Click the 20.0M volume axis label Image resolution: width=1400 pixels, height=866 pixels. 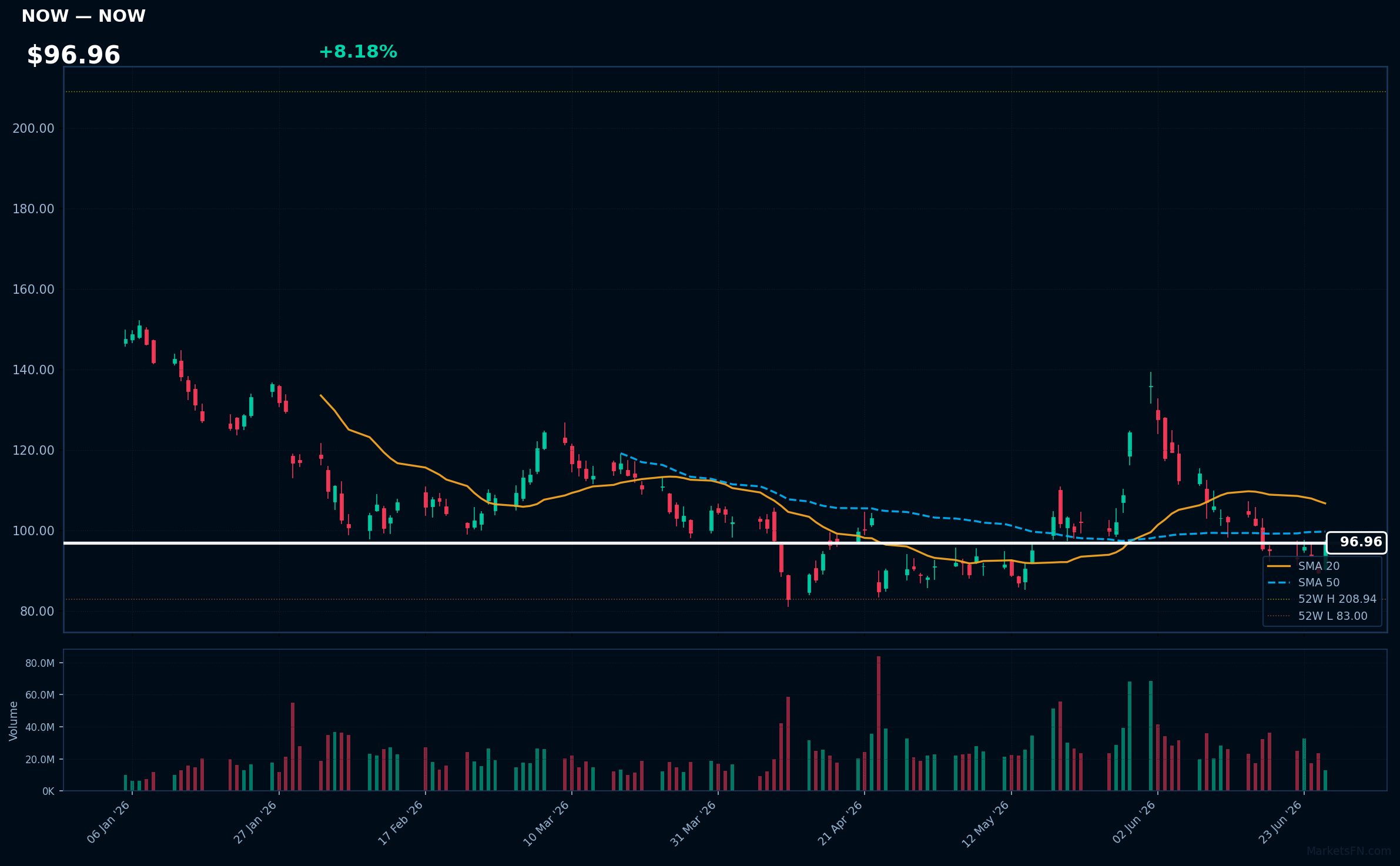(40, 760)
